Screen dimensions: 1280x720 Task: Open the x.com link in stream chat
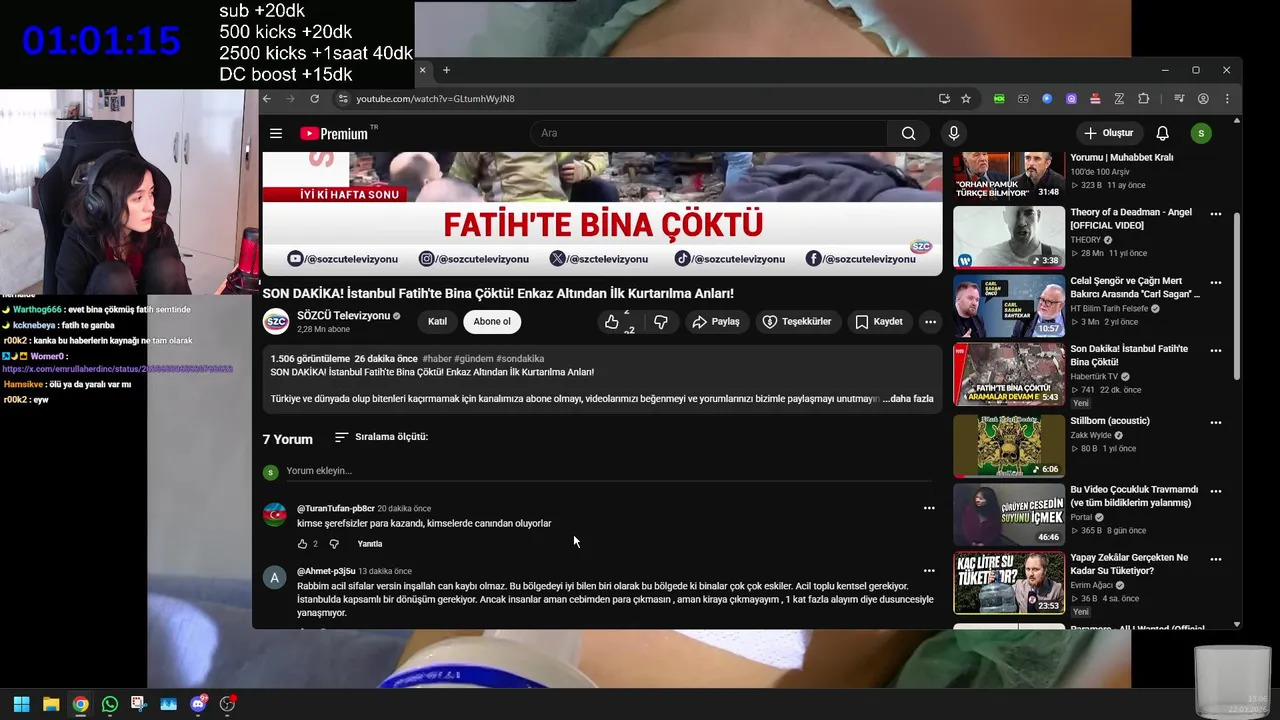point(117,369)
